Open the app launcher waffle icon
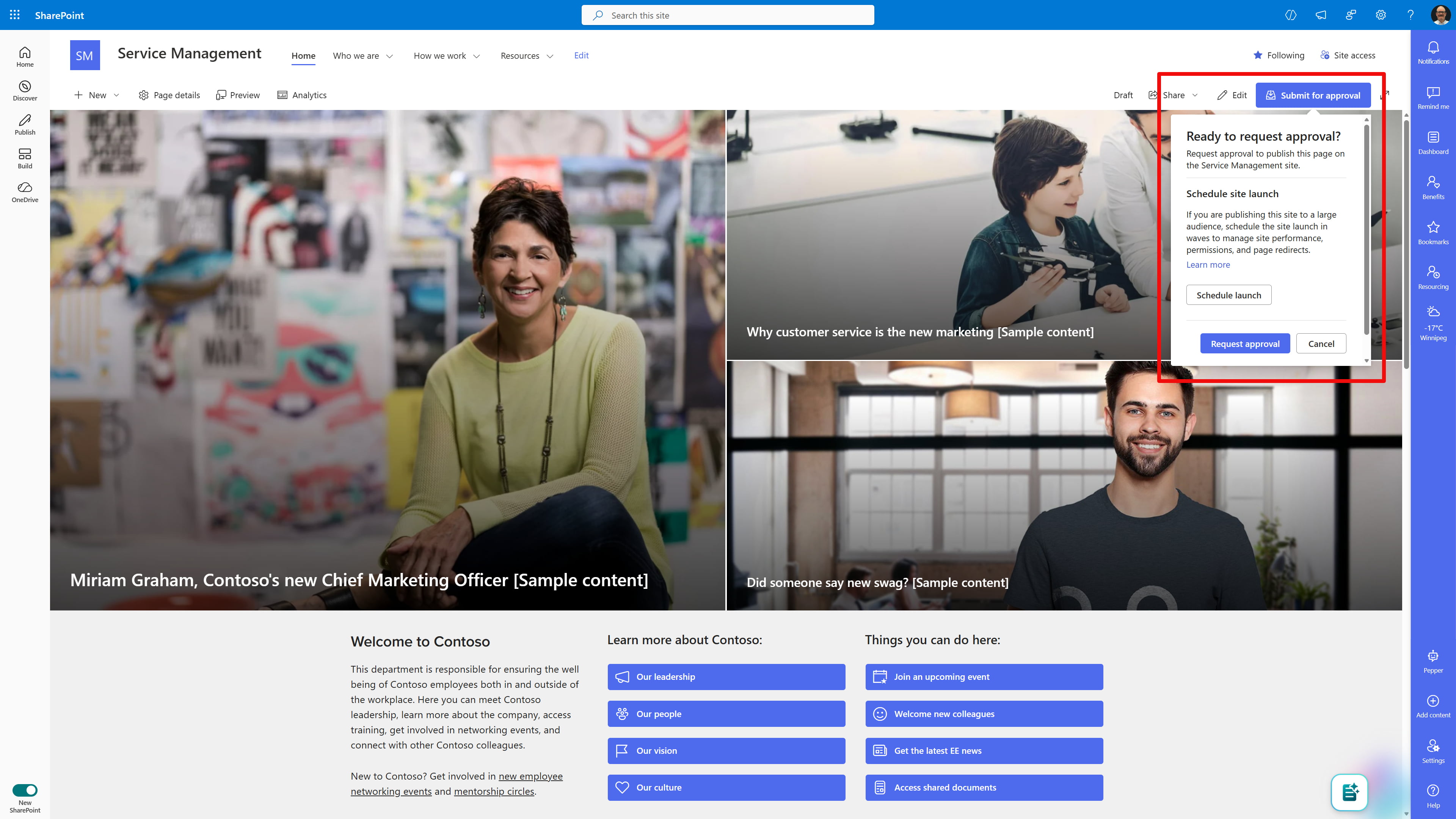 (x=15, y=15)
